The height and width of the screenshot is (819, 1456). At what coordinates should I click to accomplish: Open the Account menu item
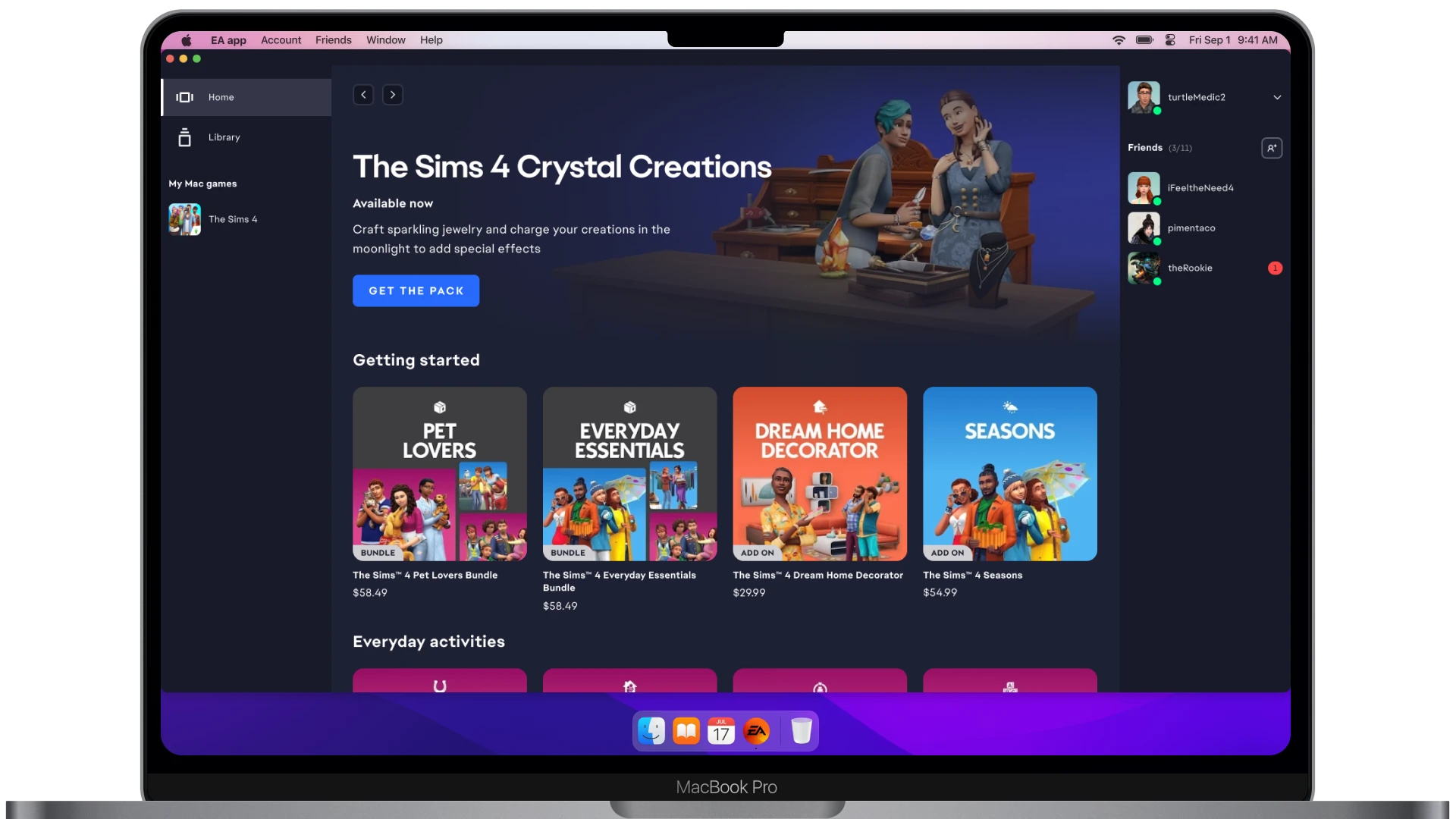(x=280, y=40)
